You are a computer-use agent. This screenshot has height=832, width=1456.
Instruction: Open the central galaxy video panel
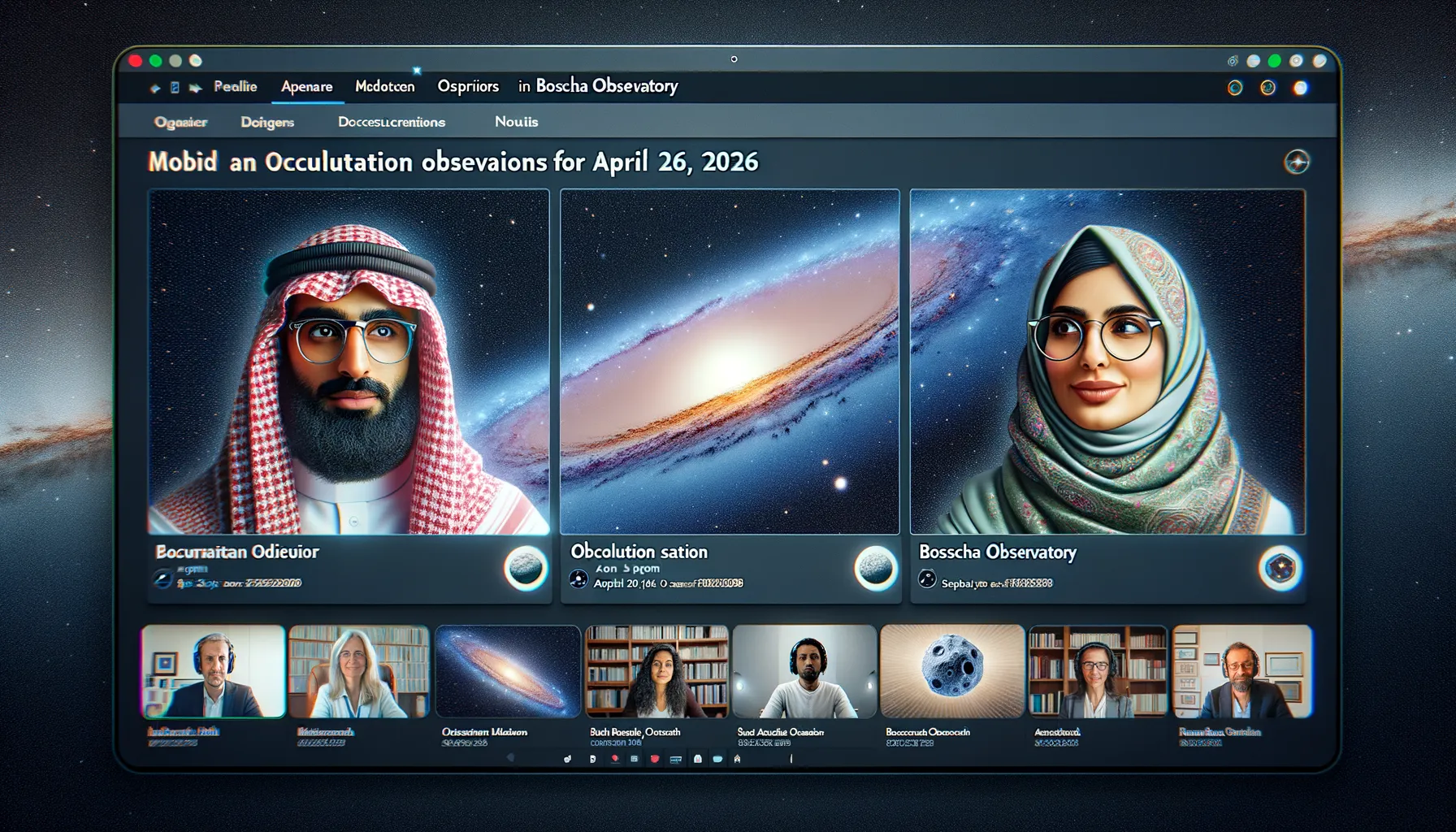(x=730, y=362)
